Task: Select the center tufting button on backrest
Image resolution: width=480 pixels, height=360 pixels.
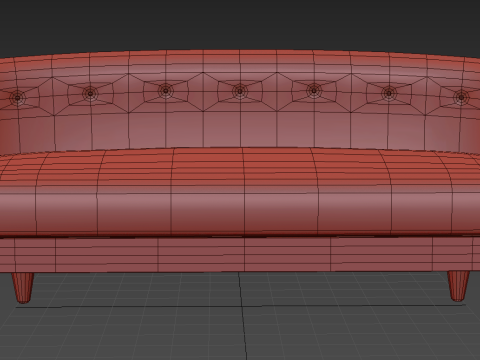Action: 240,91
